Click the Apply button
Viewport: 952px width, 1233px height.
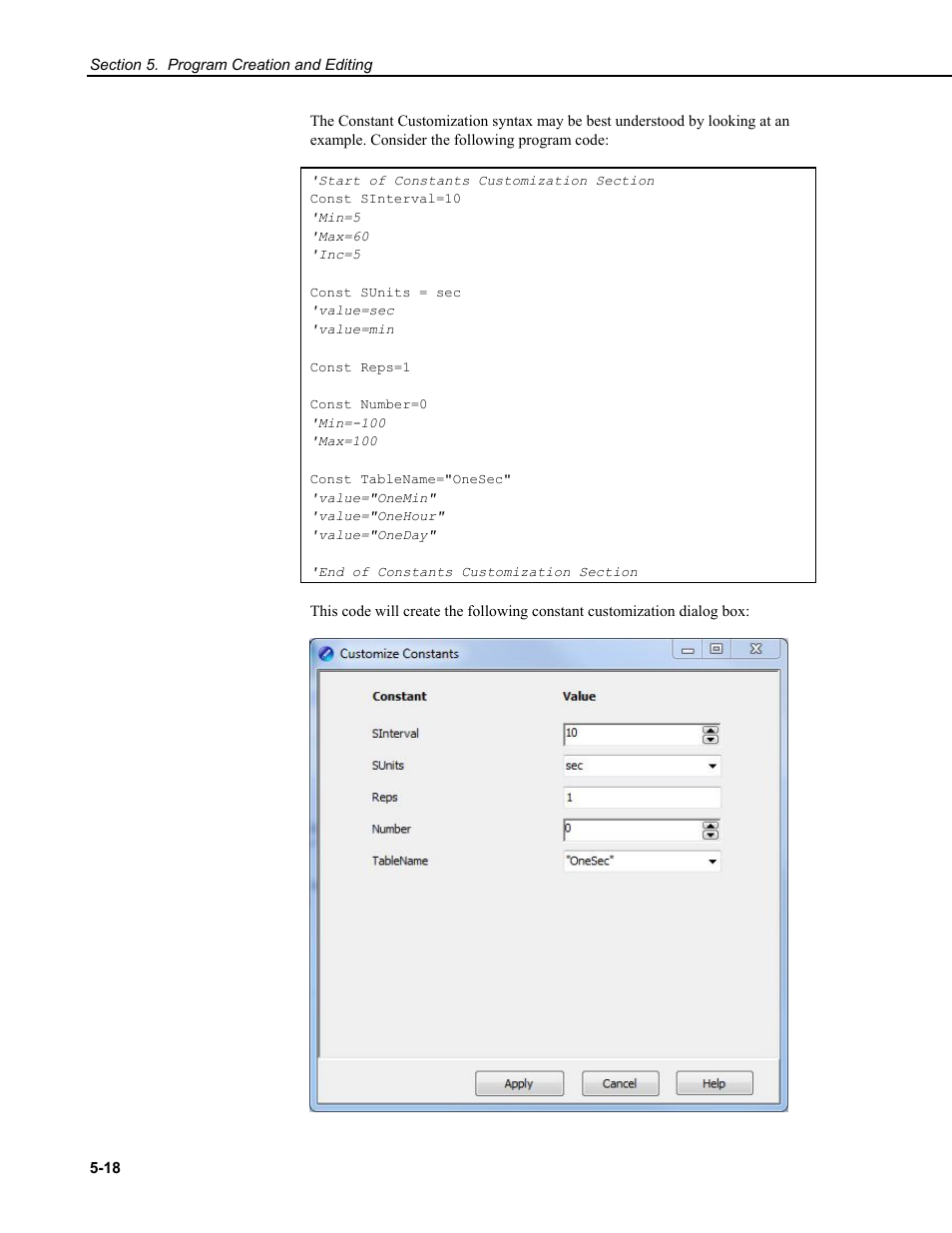pyautogui.click(x=519, y=1083)
